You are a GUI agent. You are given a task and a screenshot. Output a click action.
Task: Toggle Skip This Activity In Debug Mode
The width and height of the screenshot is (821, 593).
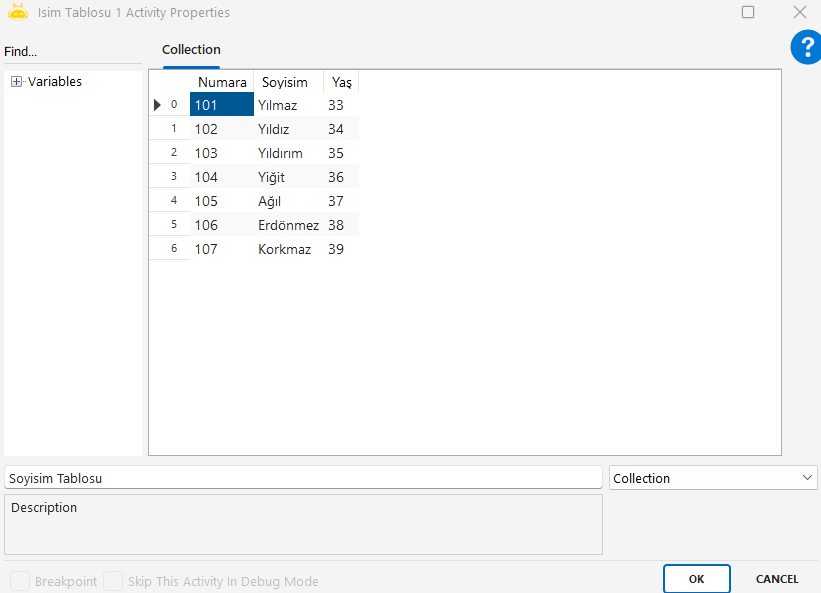pyautogui.click(x=113, y=581)
